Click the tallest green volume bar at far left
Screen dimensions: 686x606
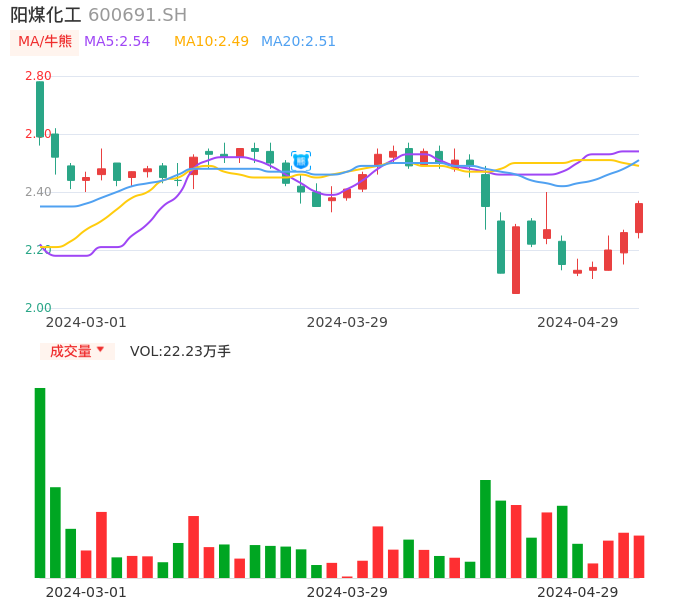[x=40, y=482]
